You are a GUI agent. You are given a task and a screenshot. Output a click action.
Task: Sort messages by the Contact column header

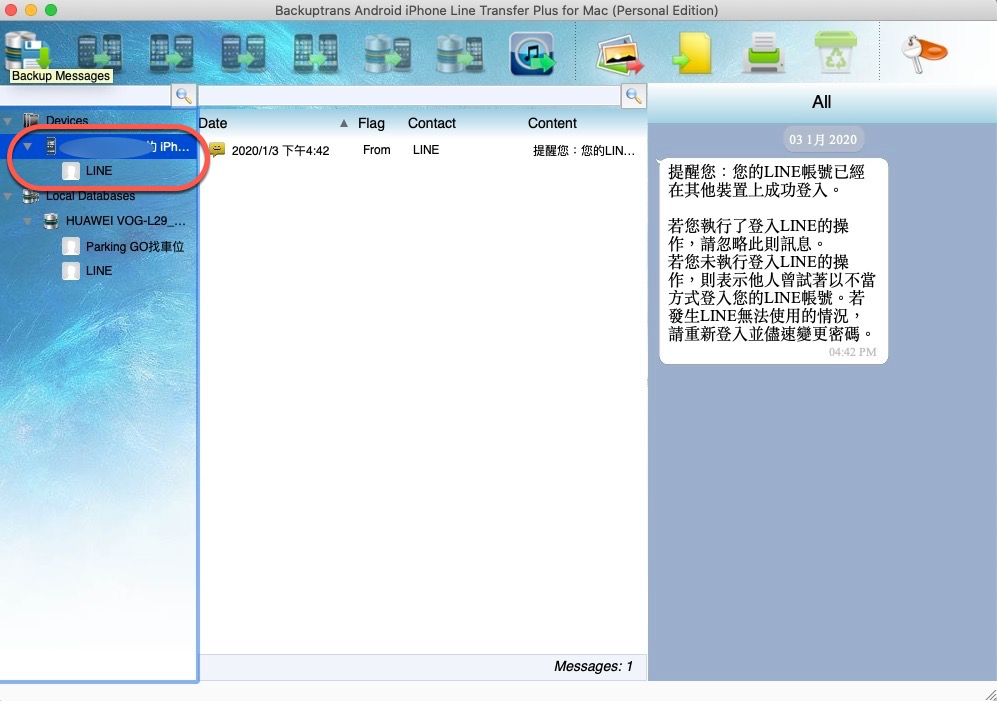432,123
